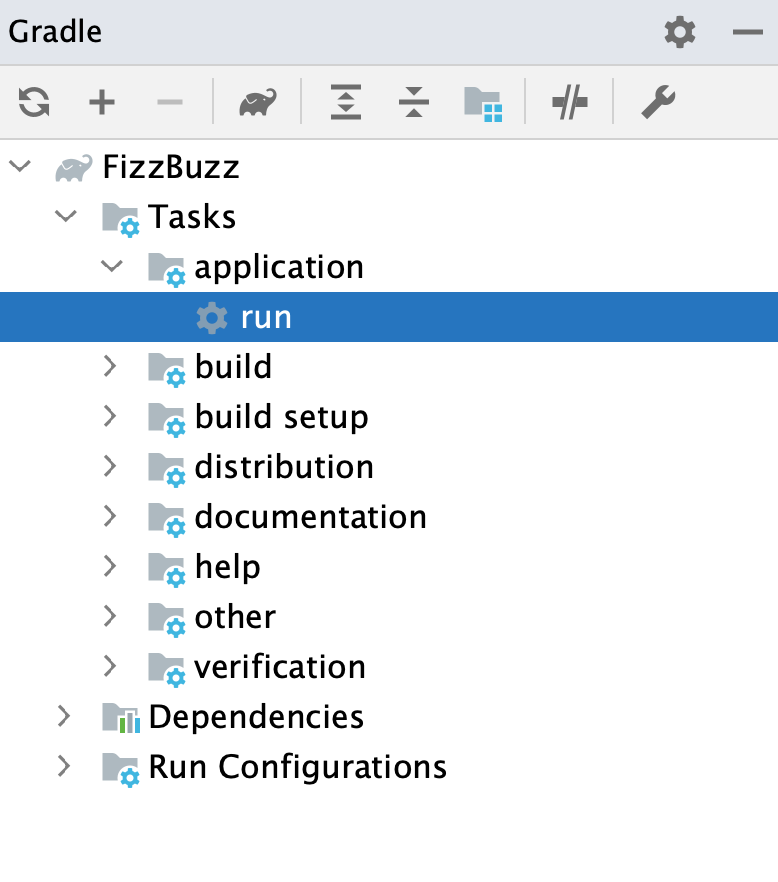Click the Tasks folder icon

(x=120, y=219)
